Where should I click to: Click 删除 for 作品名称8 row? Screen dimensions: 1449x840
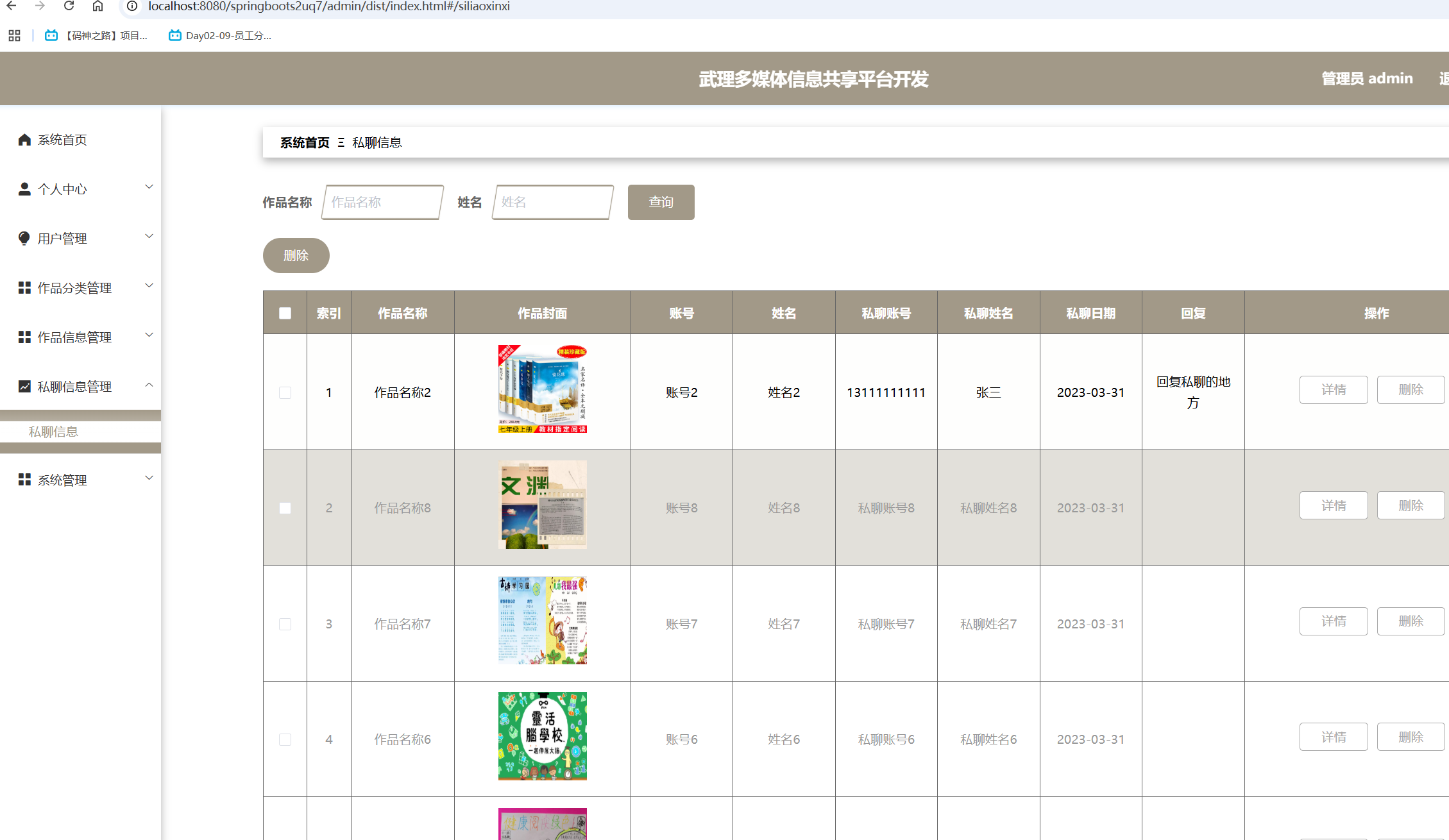click(x=1411, y=505)
